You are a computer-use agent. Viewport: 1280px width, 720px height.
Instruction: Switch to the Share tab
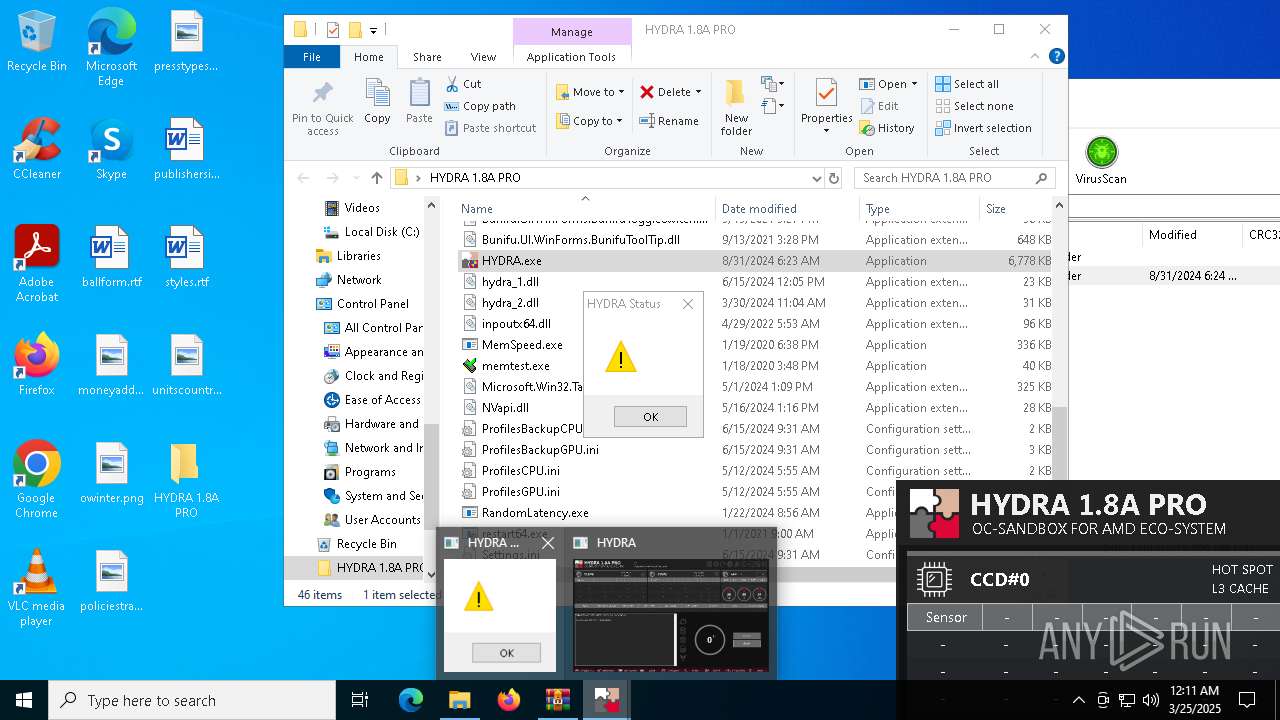coord(427,57)
